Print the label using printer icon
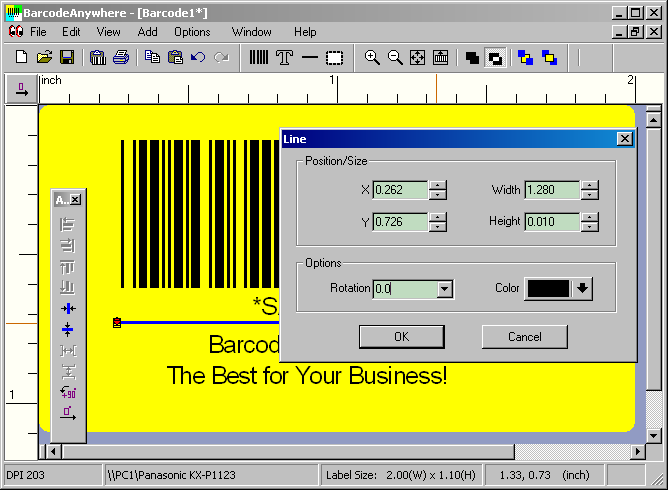668x490 pixels. click(x=121, y=57)
